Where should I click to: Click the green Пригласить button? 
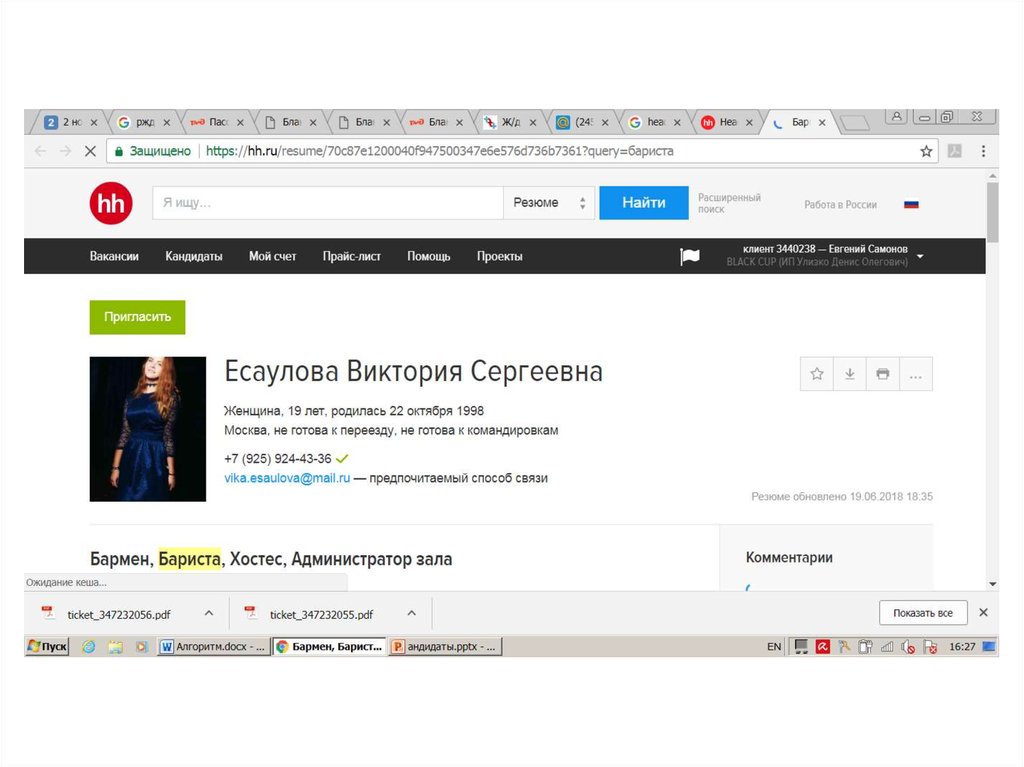coord(137,317)
